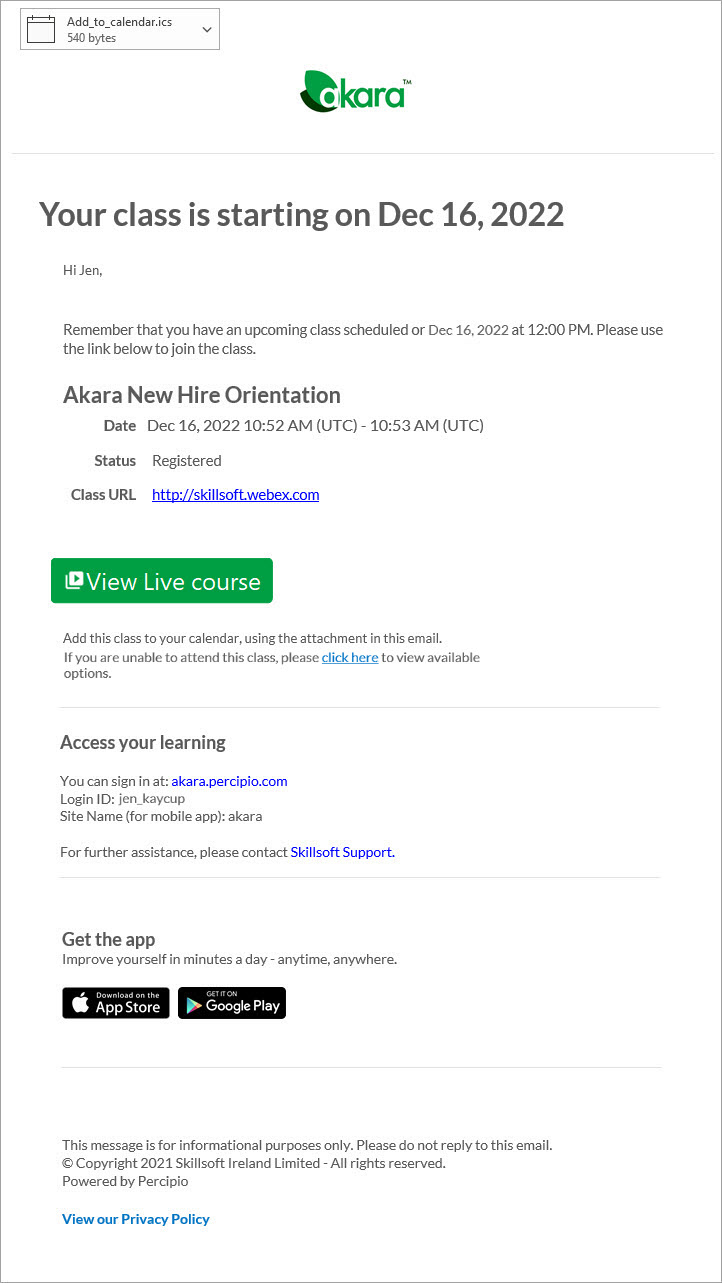
Task: Click the Get it on Google Play badge
Action: pyautogui.click(x=232, y=1003)
